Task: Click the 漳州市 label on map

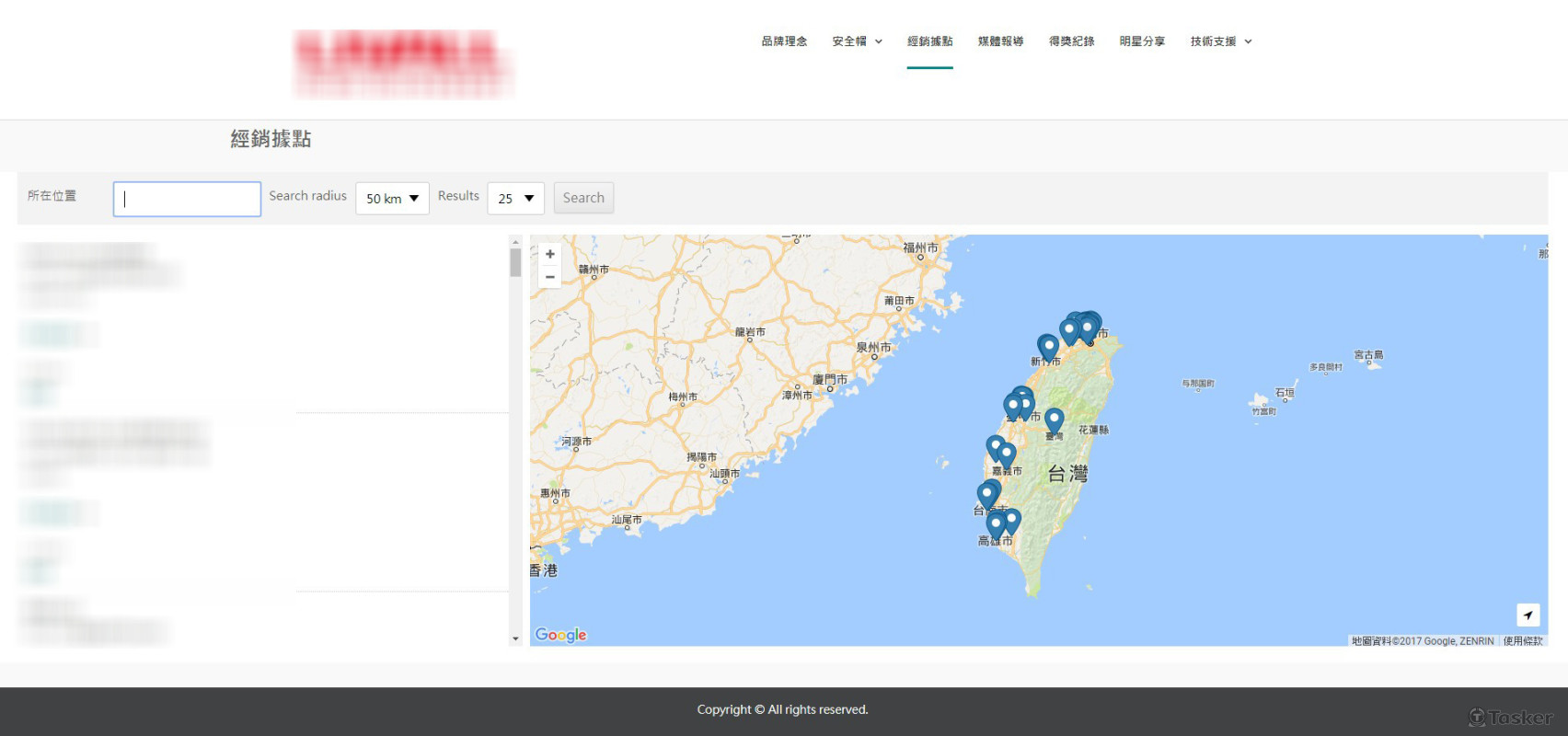Action: (x=797, y=395)
